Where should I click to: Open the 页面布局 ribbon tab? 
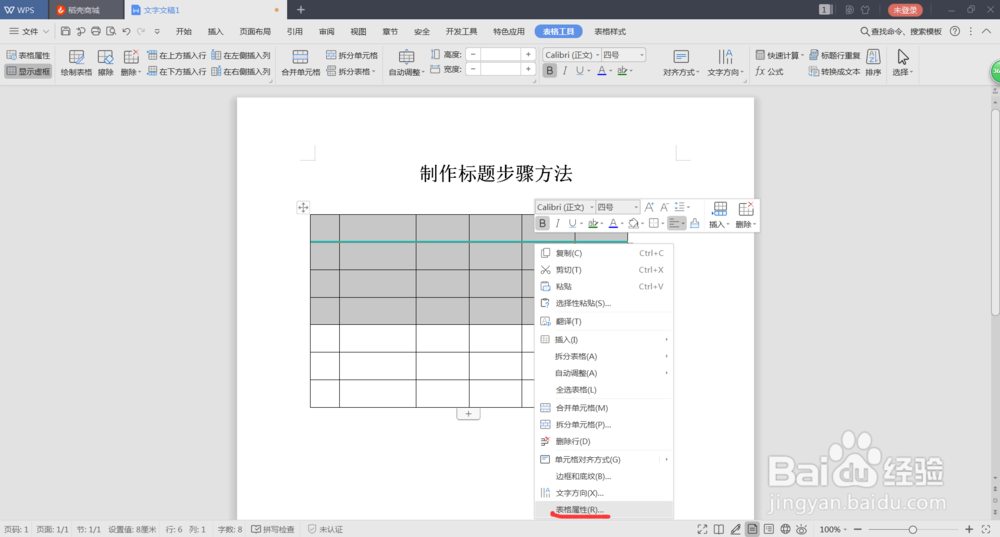click(x=255, y=31)
